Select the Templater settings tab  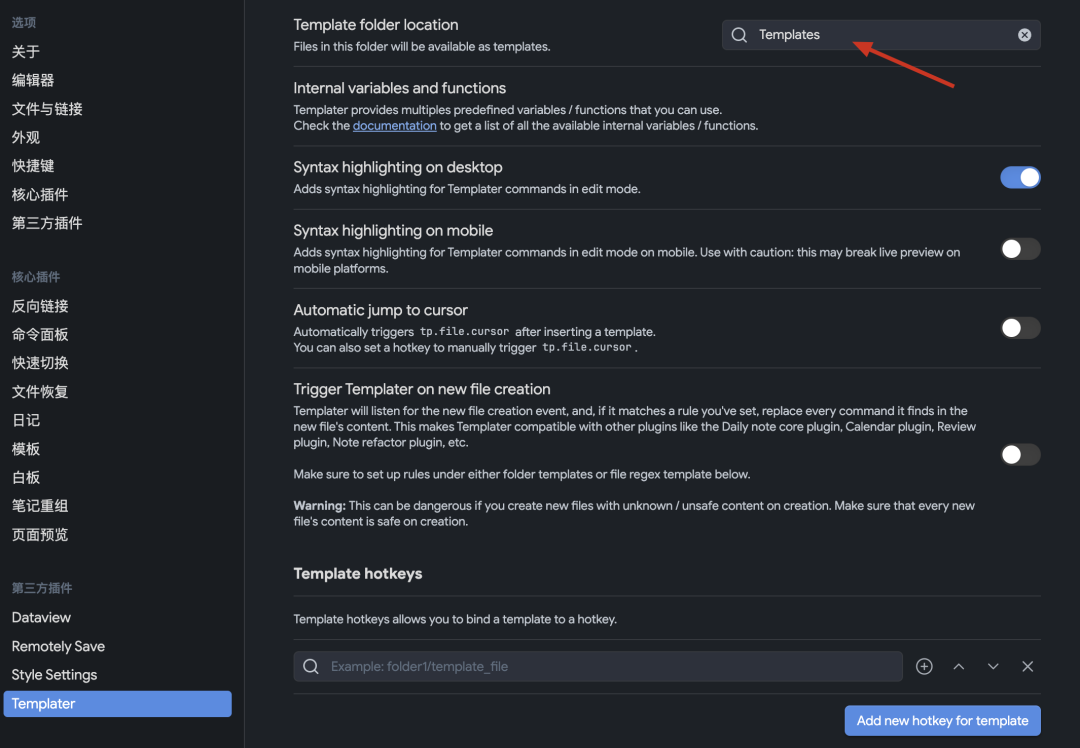point(117,704)
